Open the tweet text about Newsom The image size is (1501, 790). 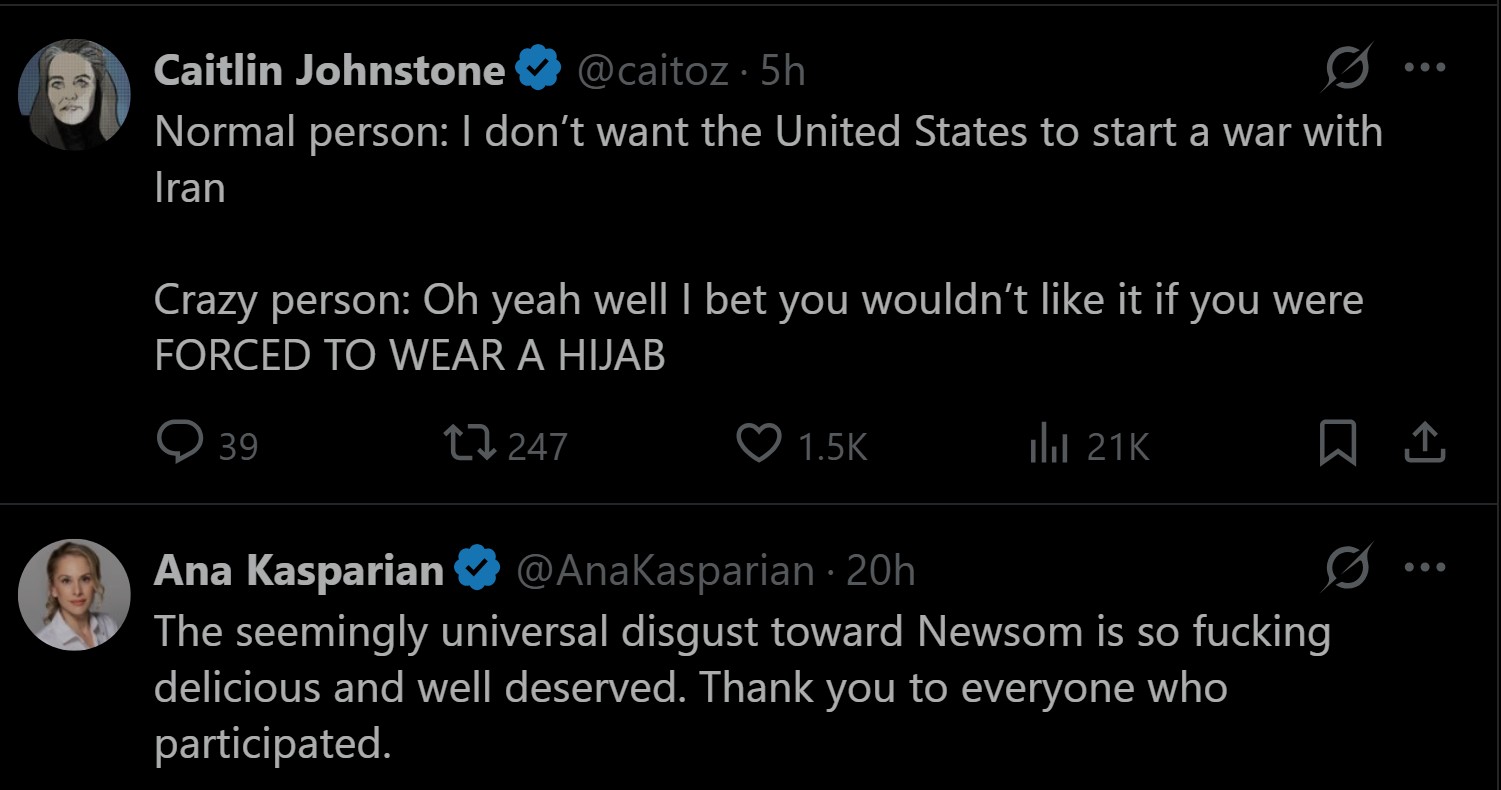pyautogui.click(x=740, y=688)
